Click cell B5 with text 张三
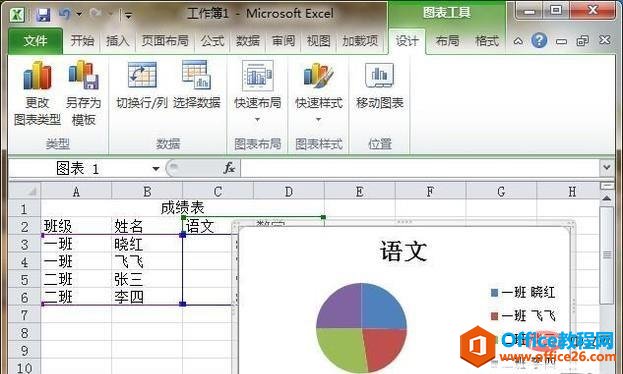The height and width of the screenshot is (374, 623). tap(147, 279)
